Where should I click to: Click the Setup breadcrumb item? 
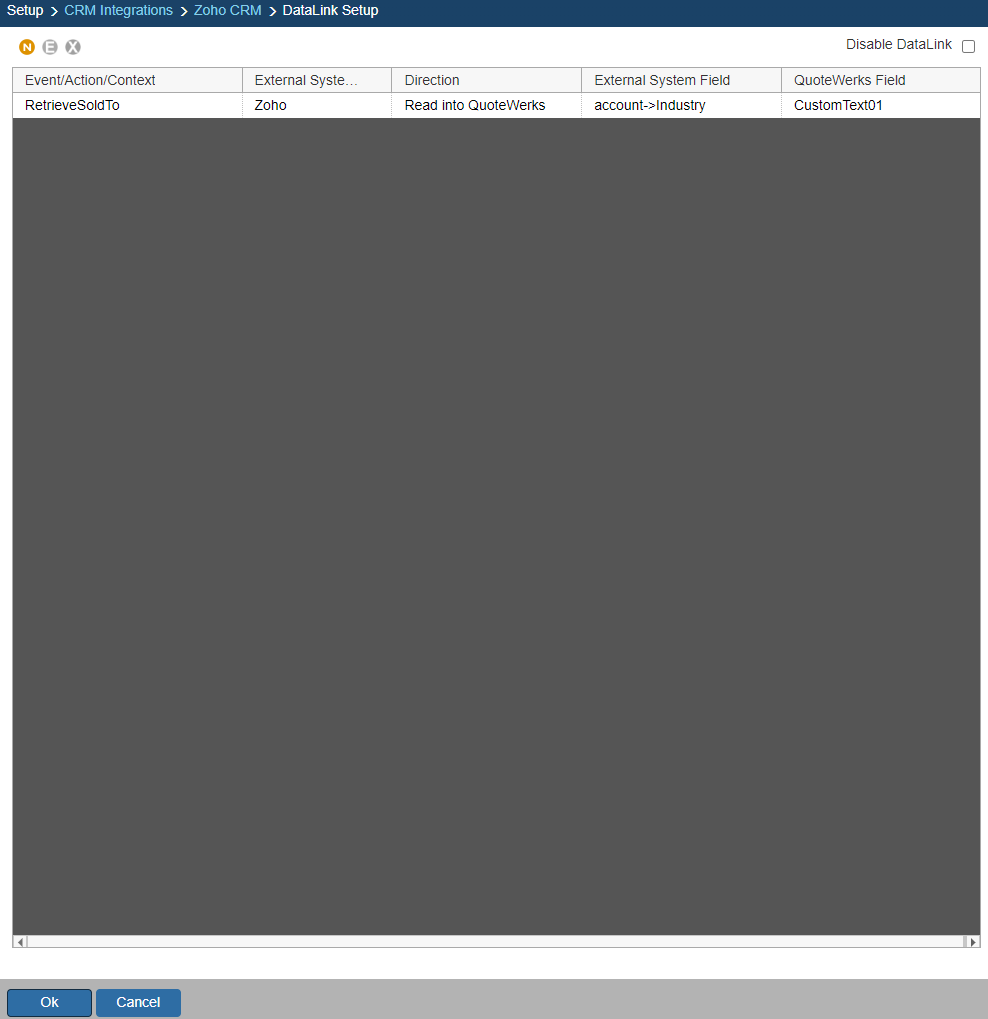click(x=25, y=10)
